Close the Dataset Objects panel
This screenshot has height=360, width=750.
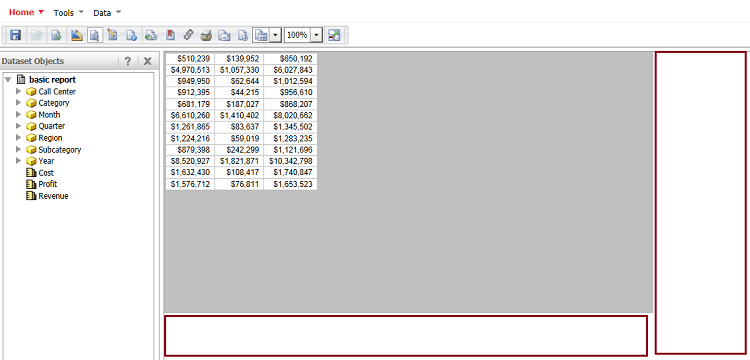click(x=147, y=61)
